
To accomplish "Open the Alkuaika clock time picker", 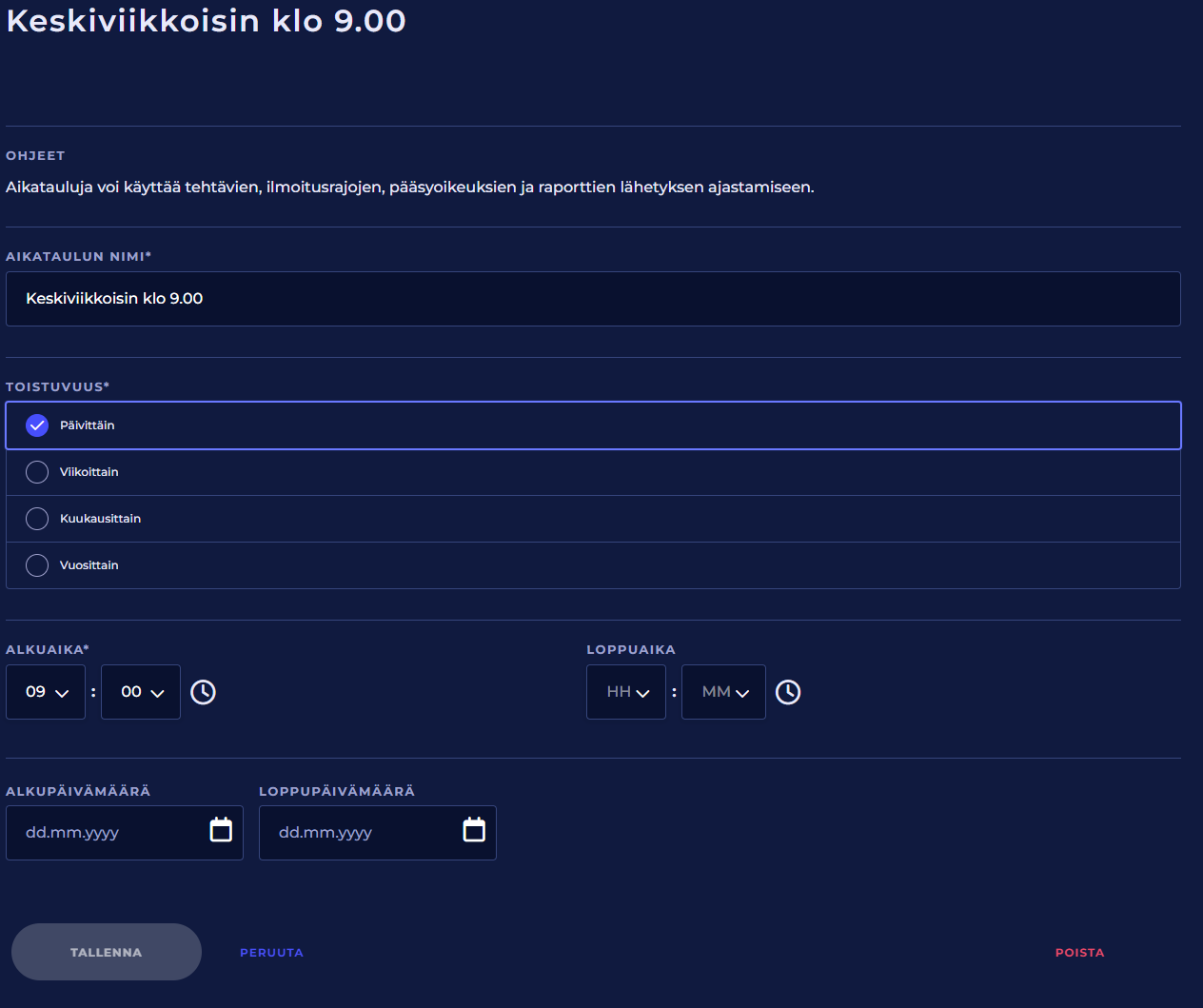I will pyautogui.click(x=203, y=692).
